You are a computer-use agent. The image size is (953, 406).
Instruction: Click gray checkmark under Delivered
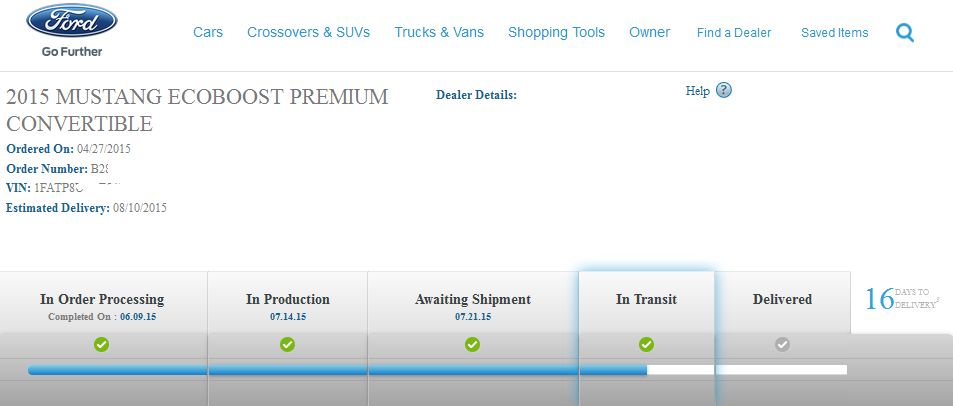(x=782, y=345)
